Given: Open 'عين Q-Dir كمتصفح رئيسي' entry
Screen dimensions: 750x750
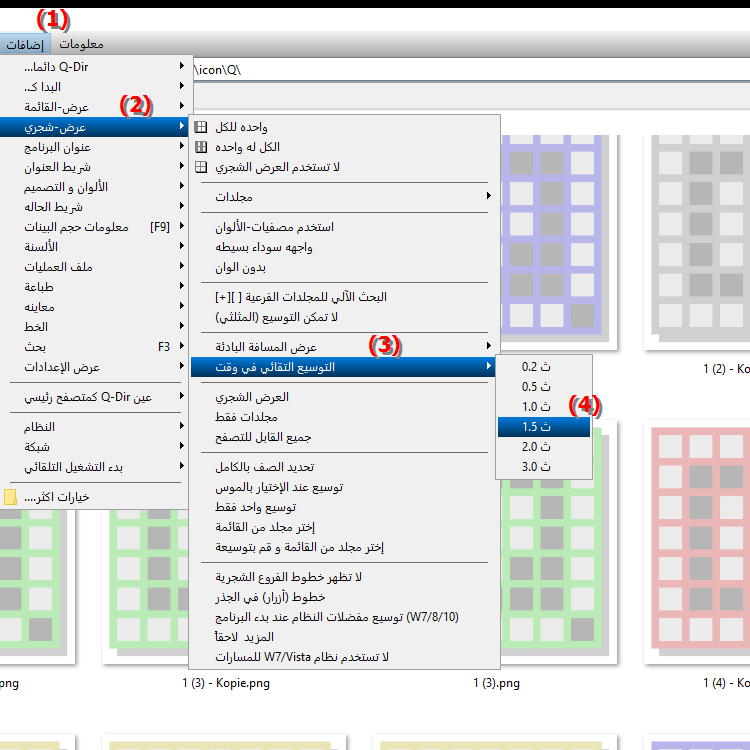Looking at the screenshot, I should point(94,397).
